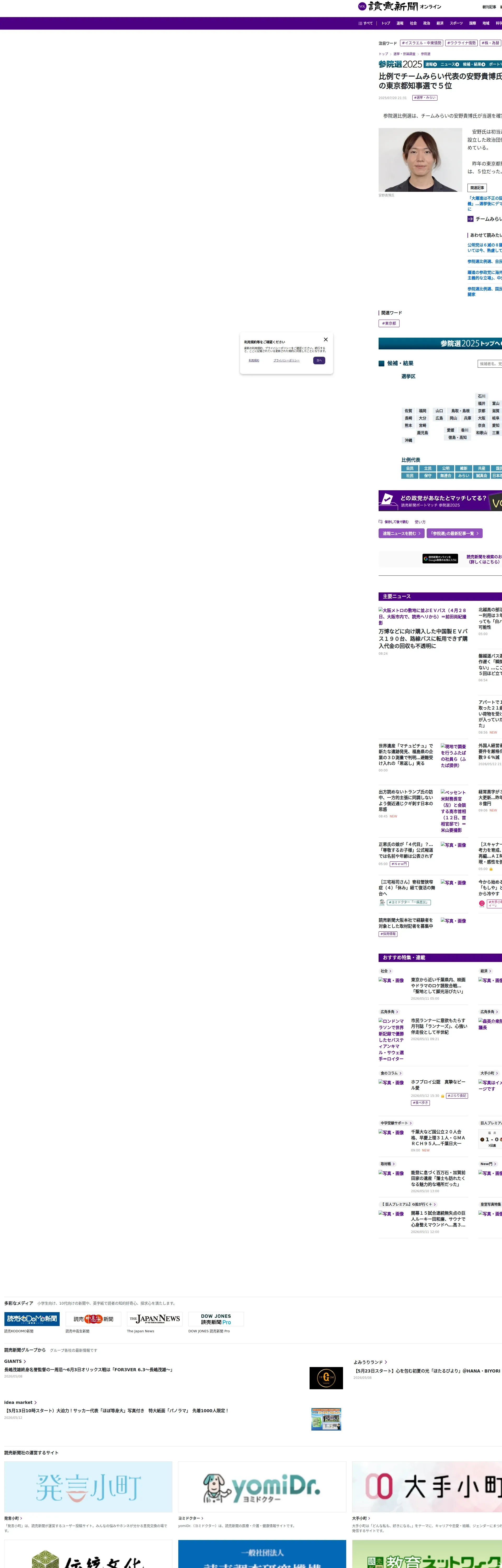The image size is (502, 1568).
Task: Select 福岡 electoral district
Action: (423, 411)
